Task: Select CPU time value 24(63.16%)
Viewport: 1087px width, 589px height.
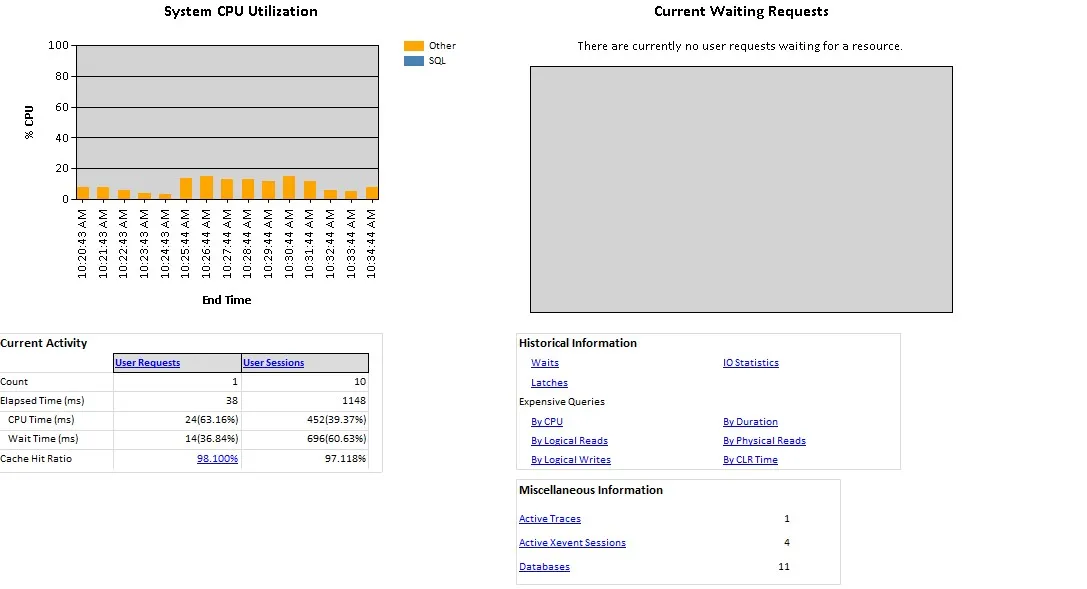Action: click(211, 420)
